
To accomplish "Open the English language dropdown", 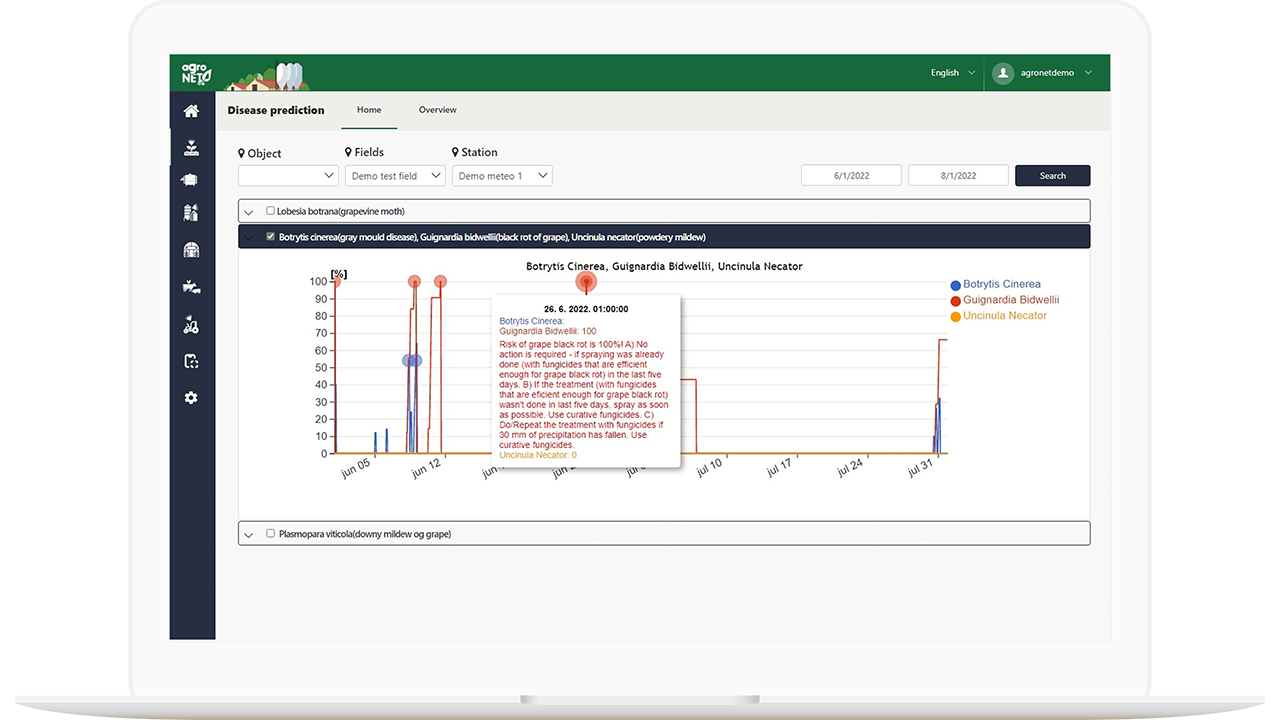I will coord(953,73).
